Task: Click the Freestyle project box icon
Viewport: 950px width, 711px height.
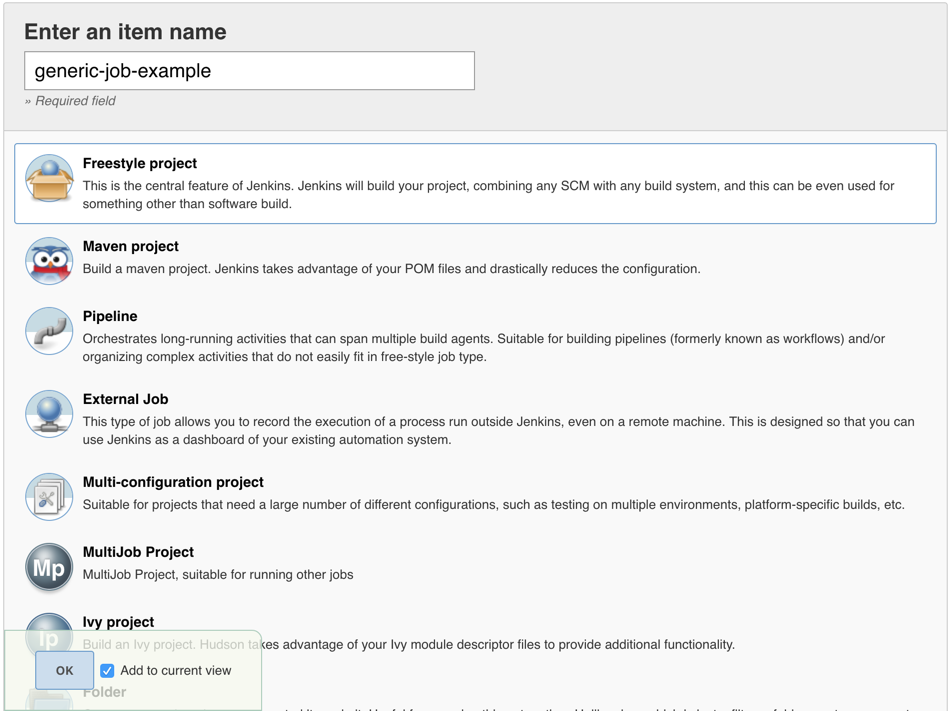Action: pos(49,179)
